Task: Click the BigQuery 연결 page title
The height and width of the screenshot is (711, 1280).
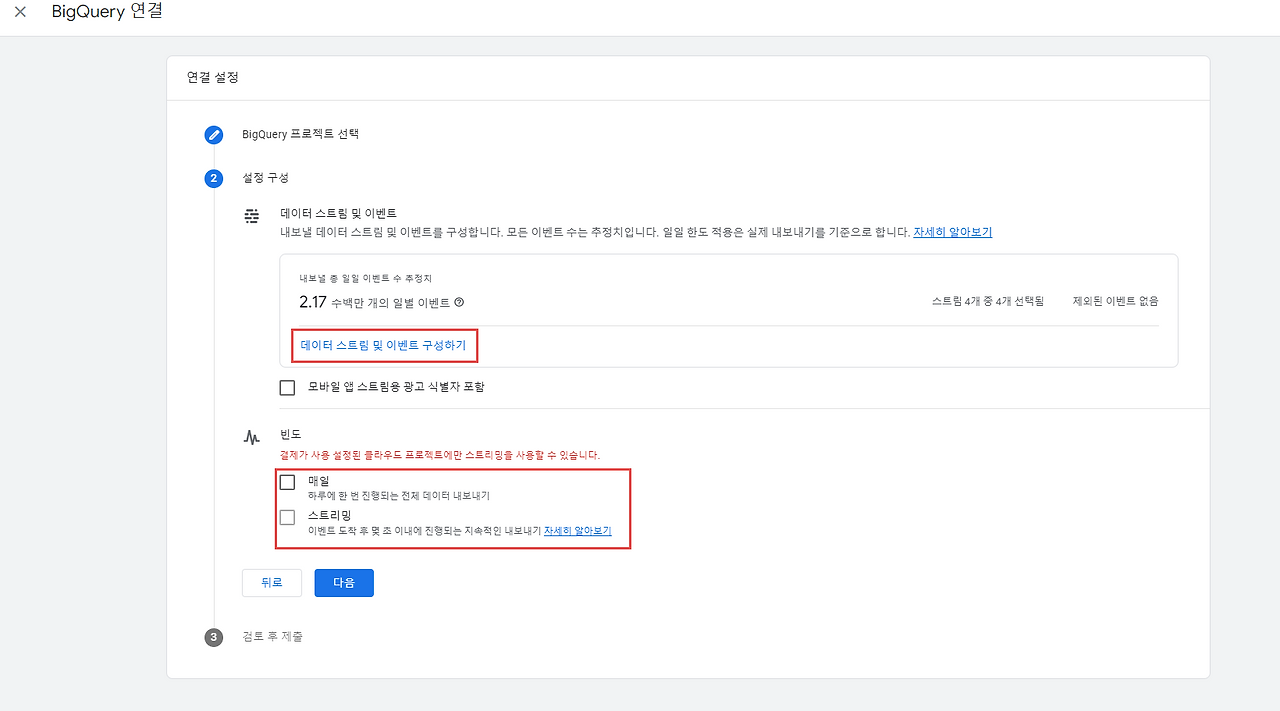Action: [x=107, y=12]
